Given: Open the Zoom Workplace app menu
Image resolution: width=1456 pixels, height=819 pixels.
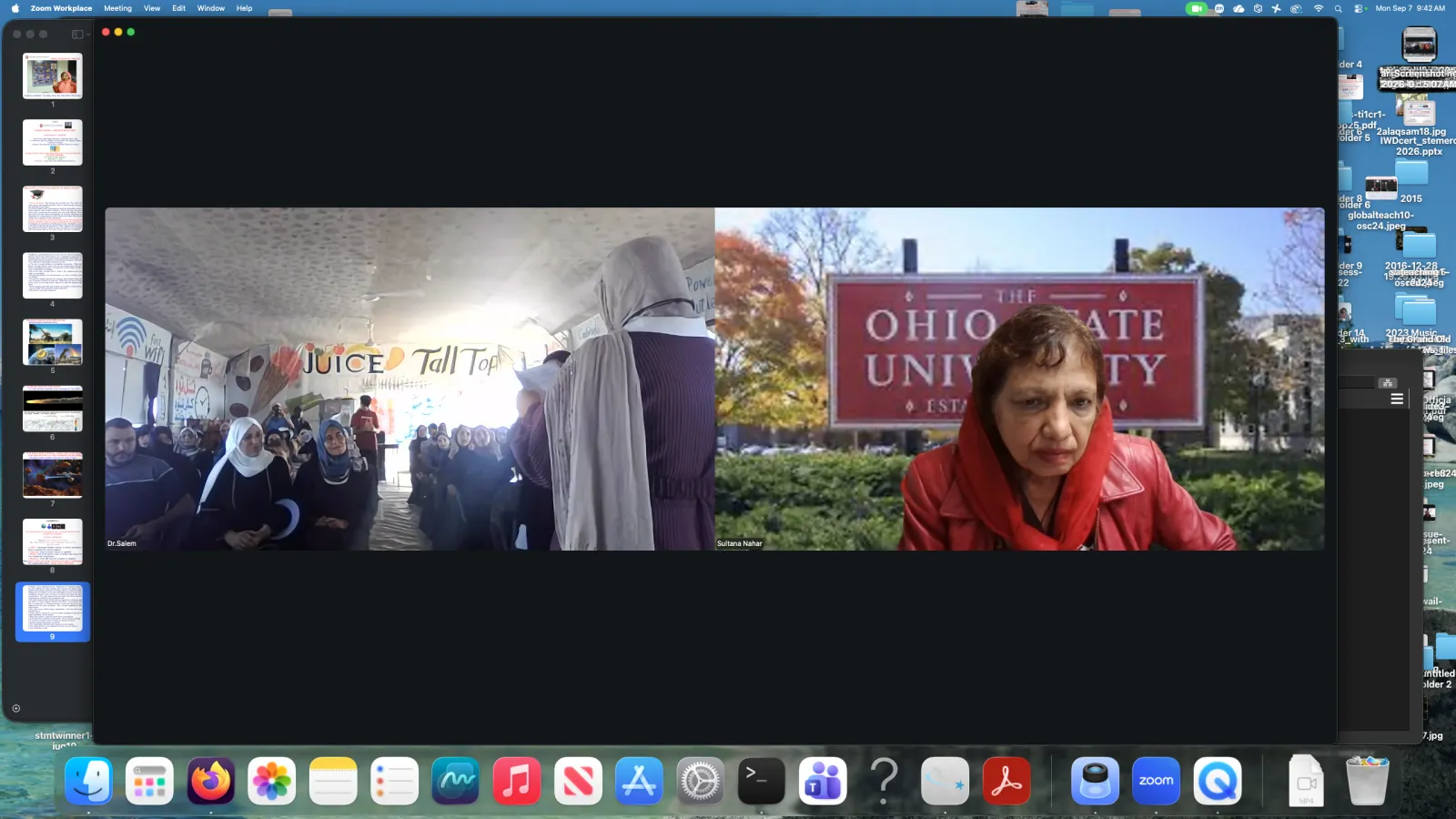Looking at the screenshot, I should pos(61,8).
